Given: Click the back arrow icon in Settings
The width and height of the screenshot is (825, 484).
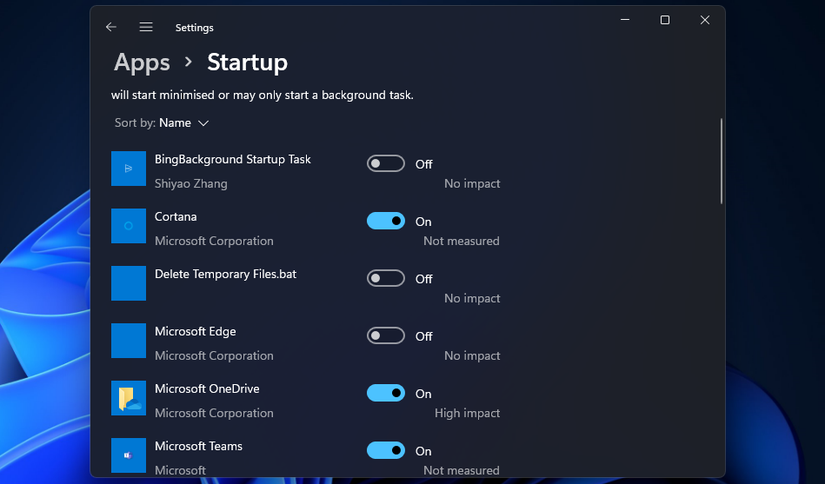Looking at the screenshot, I should click(x=111, y=27).
